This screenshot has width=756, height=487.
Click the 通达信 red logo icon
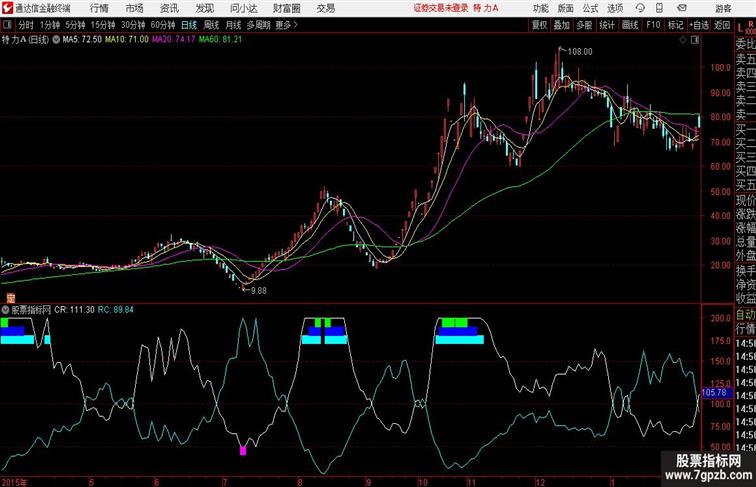7,8
